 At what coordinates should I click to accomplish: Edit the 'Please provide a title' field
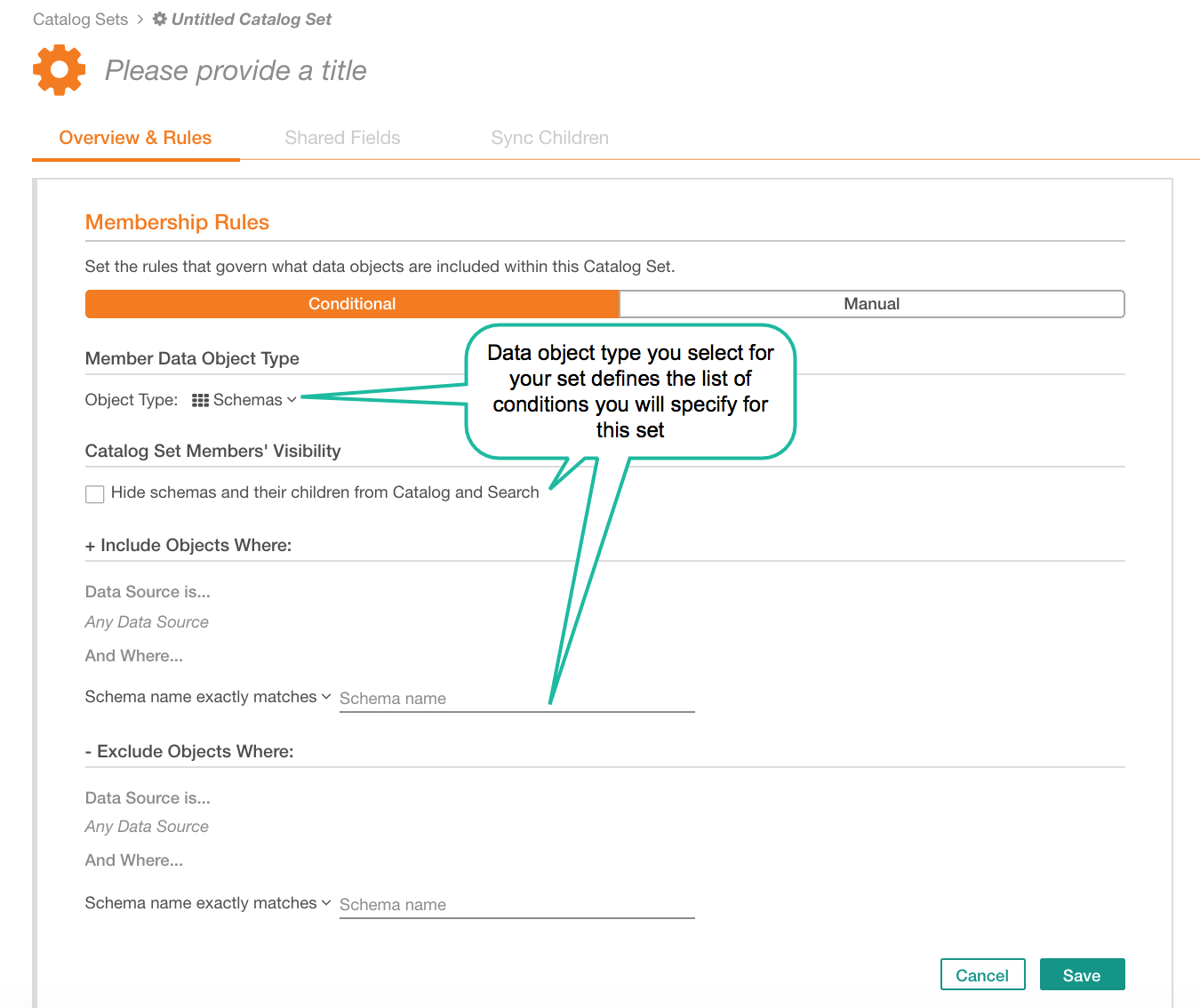coord(236,70)
